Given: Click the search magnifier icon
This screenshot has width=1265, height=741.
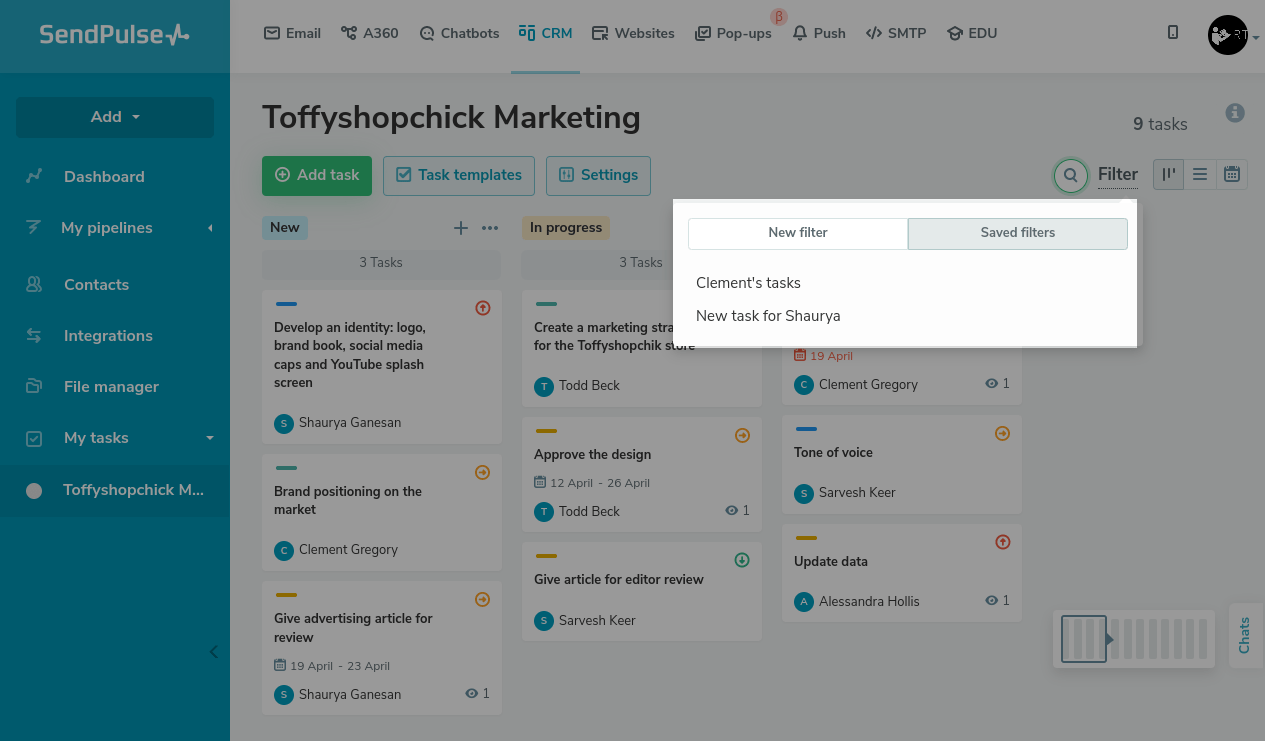Looking at the screenshot, I should [1070, 176].
